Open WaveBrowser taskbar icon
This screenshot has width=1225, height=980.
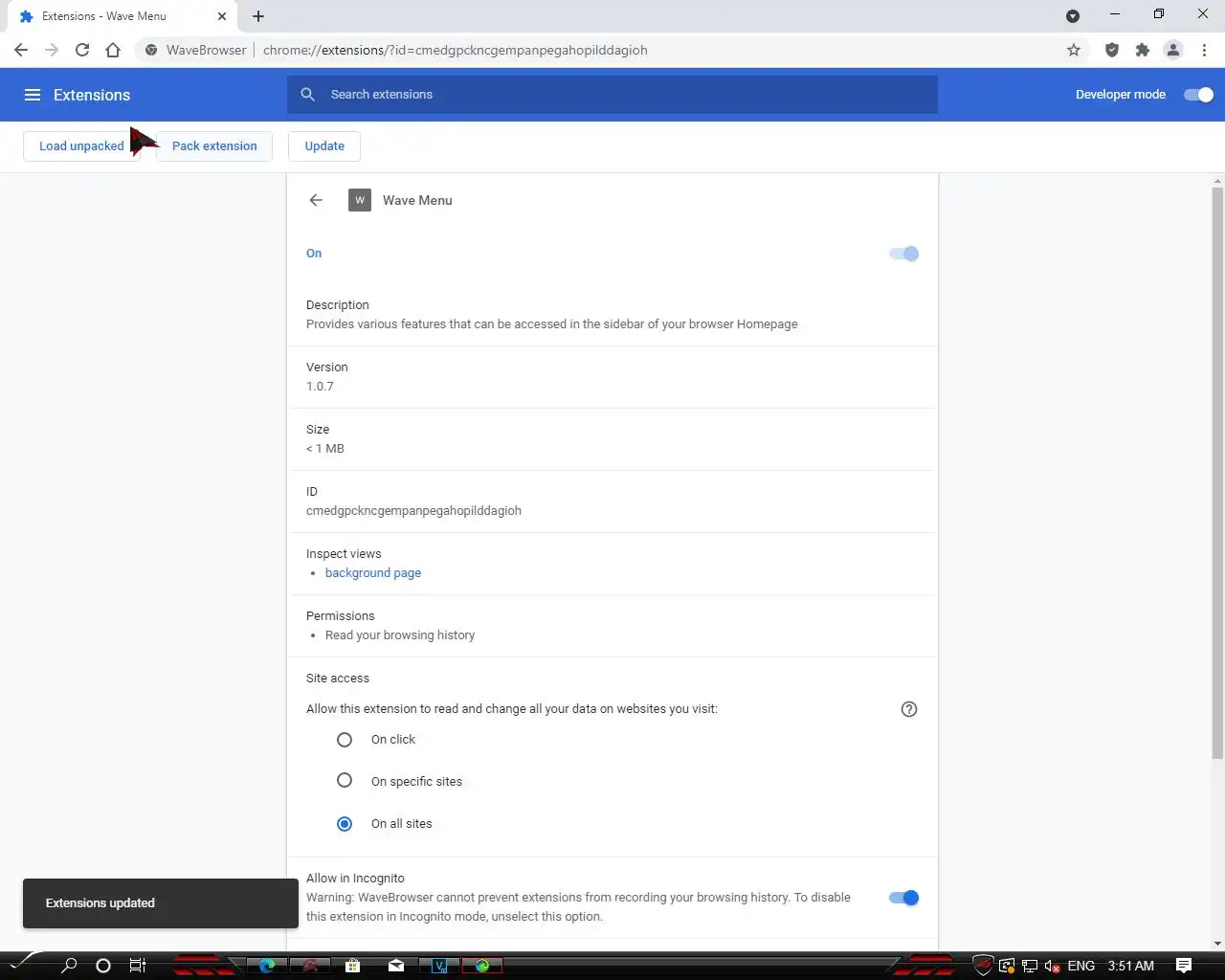[x=482, y=966]
